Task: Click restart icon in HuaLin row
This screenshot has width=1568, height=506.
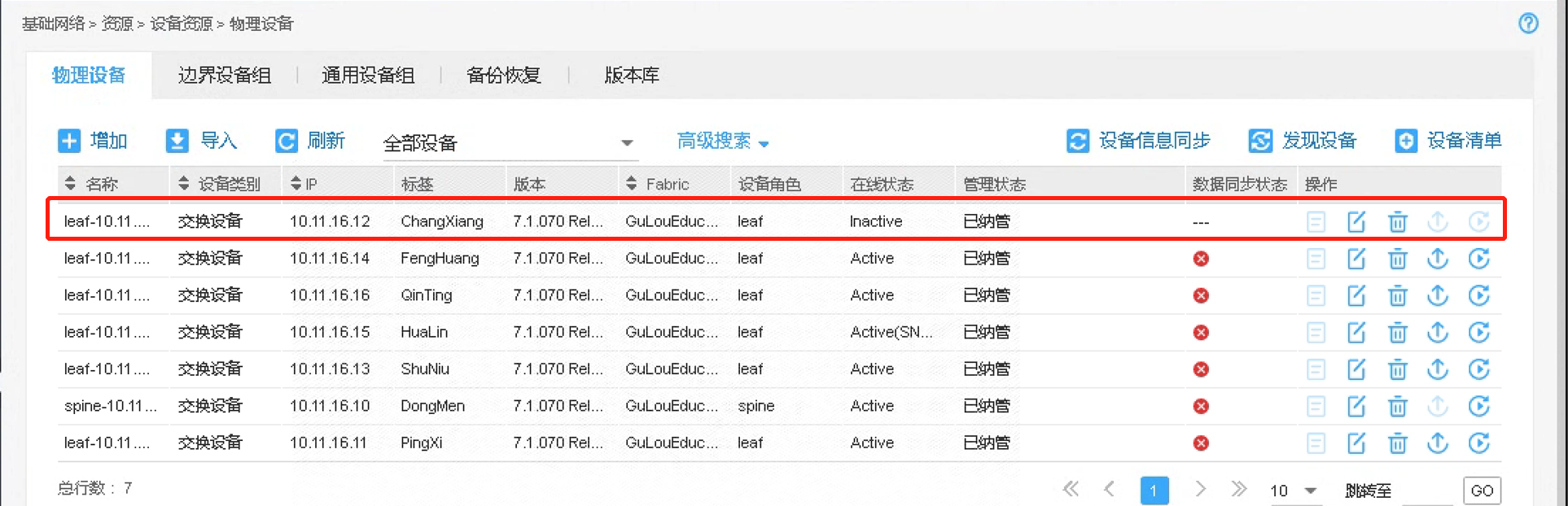Action: [x=1478, y=332]
